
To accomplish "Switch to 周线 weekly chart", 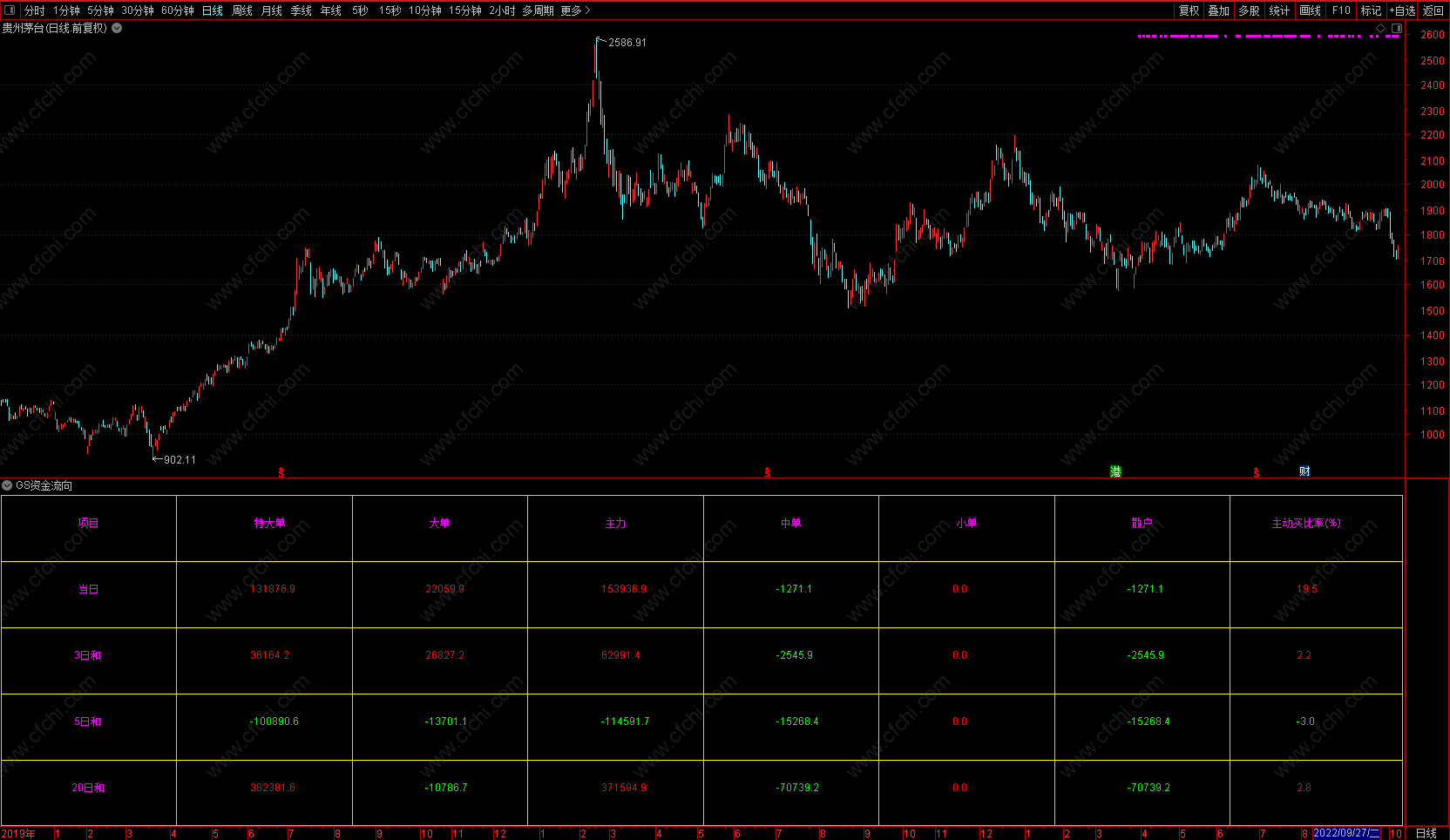I will coord(242,10).
